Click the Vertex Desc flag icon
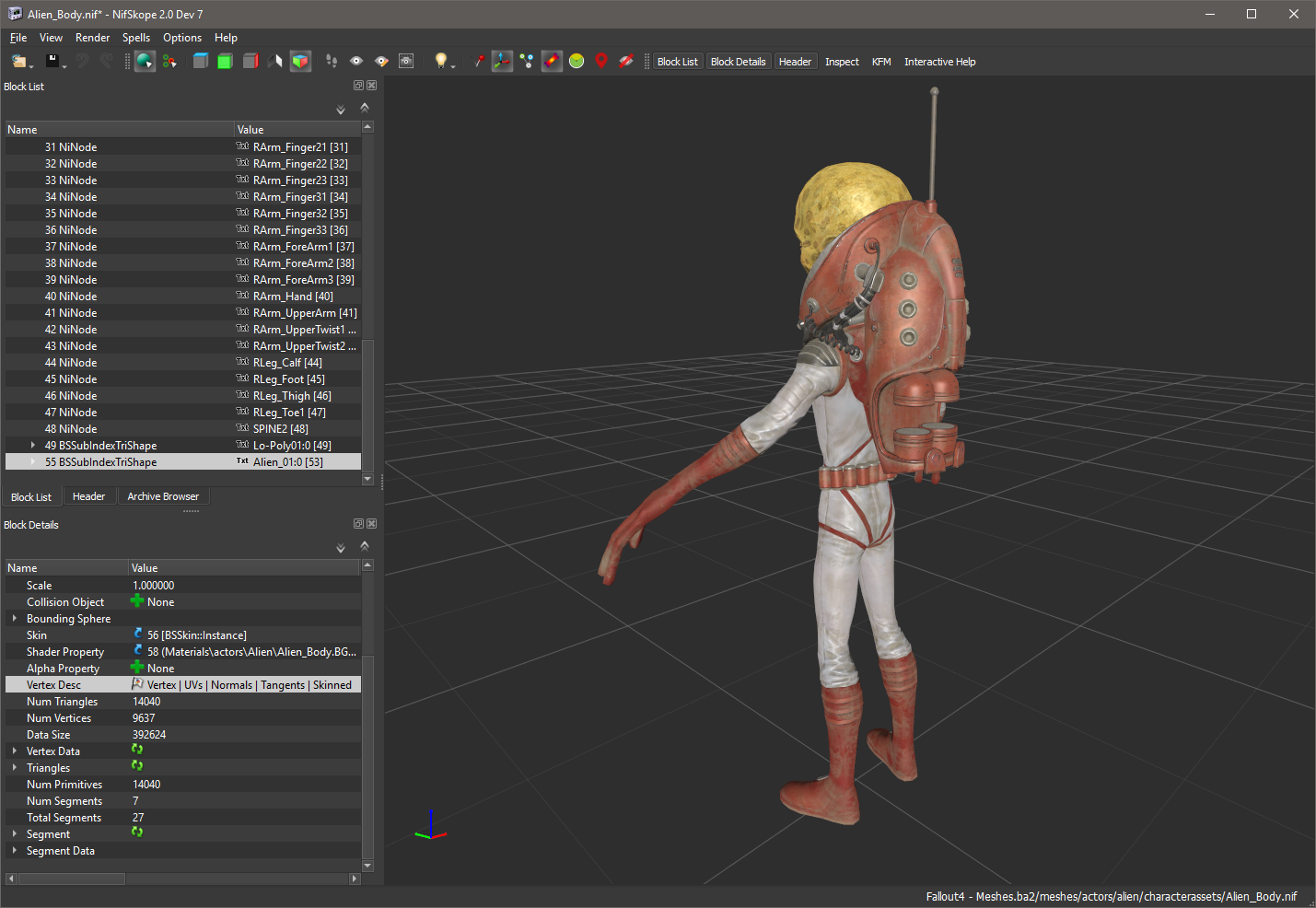This screenshot has width=1316, height=908. [x=137, y=684]
